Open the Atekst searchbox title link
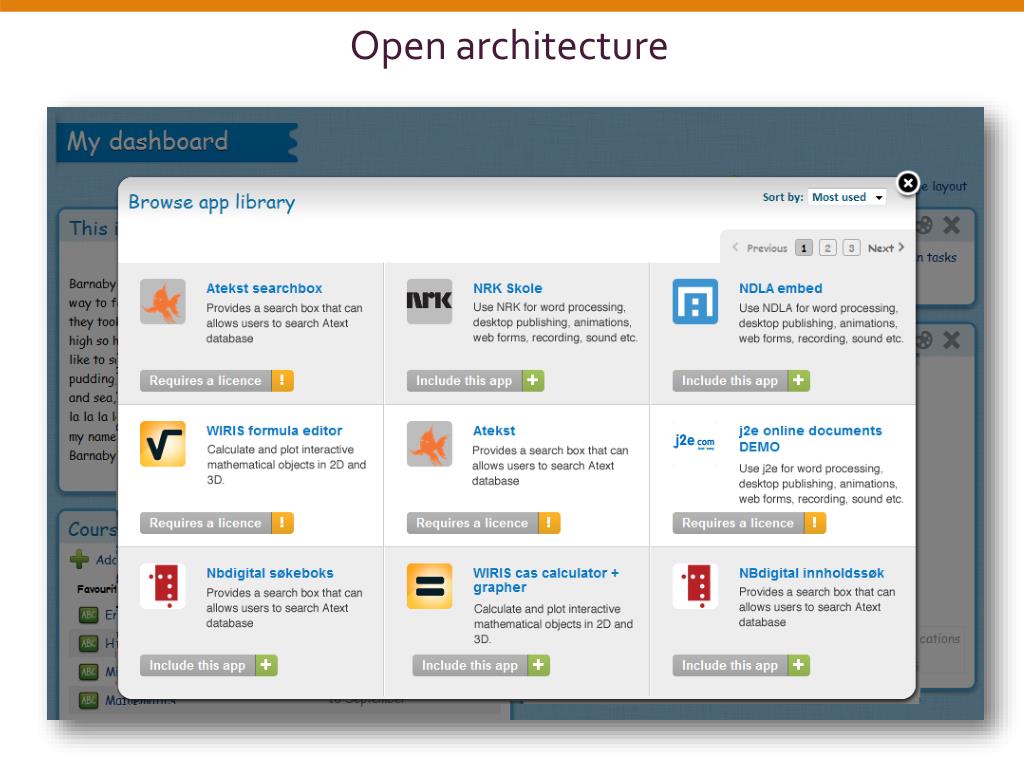1024x768 pixels. pos(264,288)
